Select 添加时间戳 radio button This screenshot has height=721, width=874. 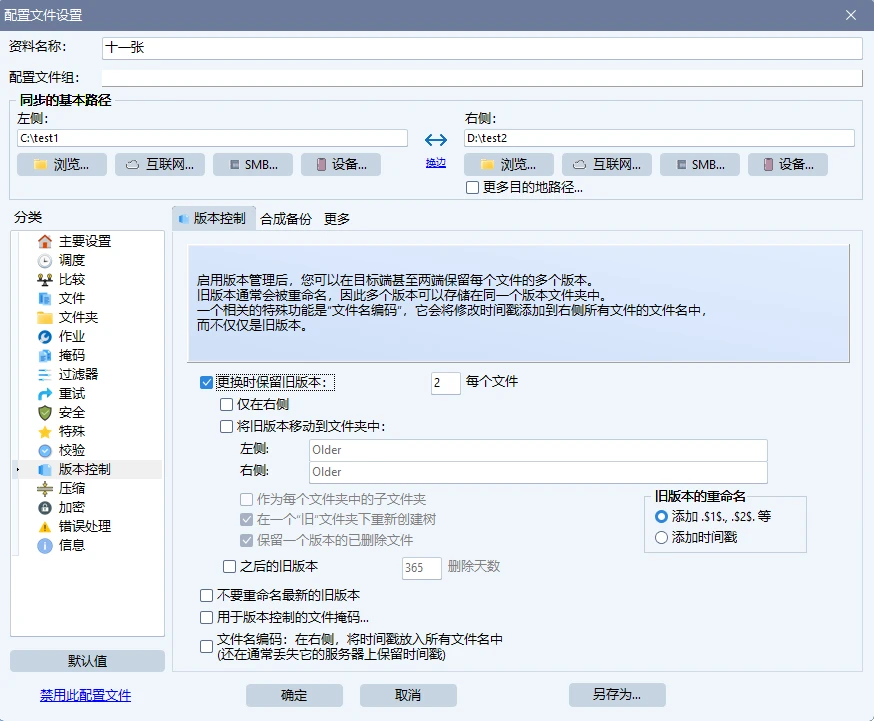661,538
